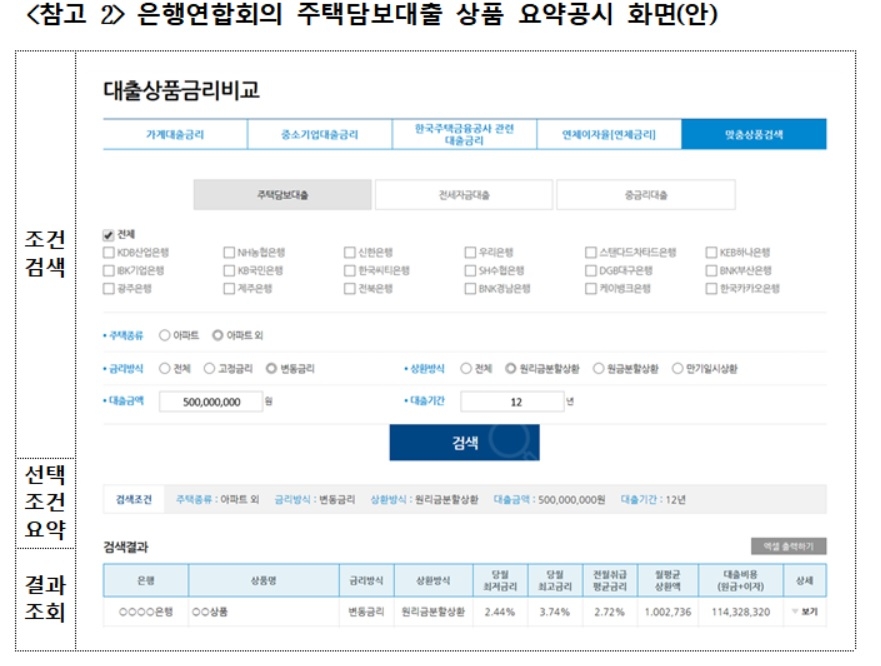Screen dimensions: 881x666
Task: Check the KDB산업은행 checkbox
Action: point(109,253)
